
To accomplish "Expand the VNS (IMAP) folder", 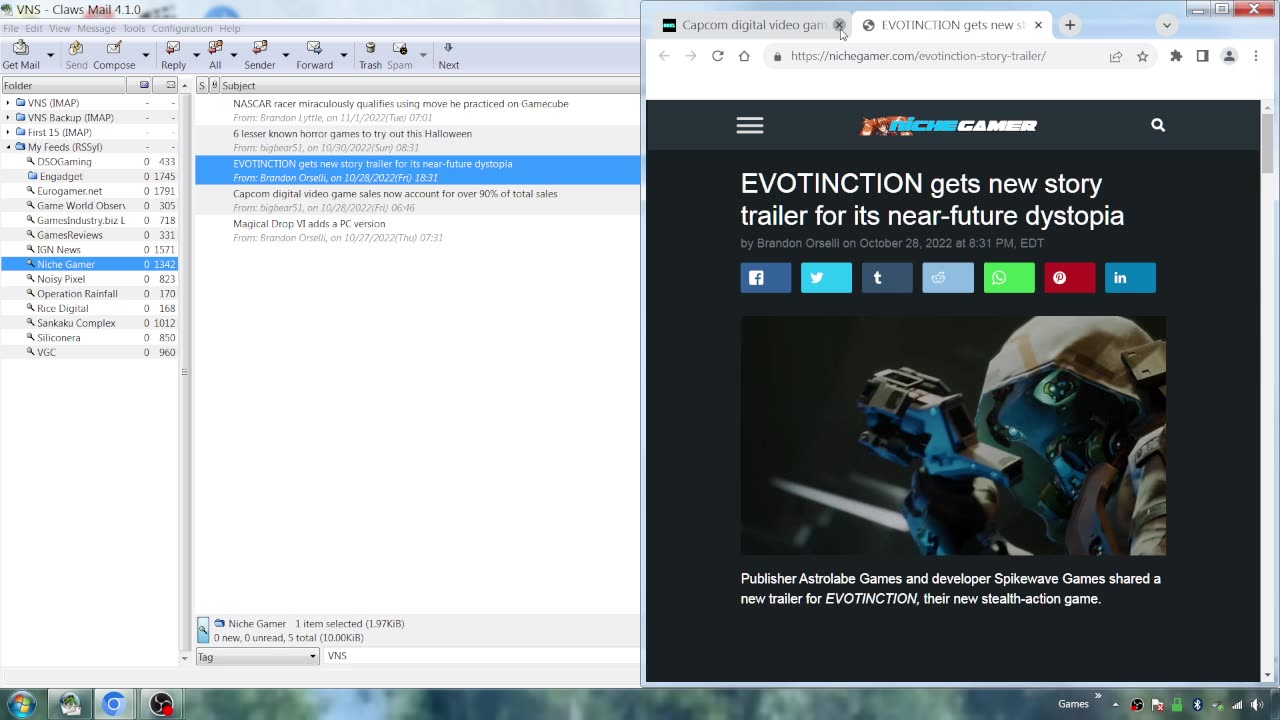I will pyautogui.click(x=8, y=103).
